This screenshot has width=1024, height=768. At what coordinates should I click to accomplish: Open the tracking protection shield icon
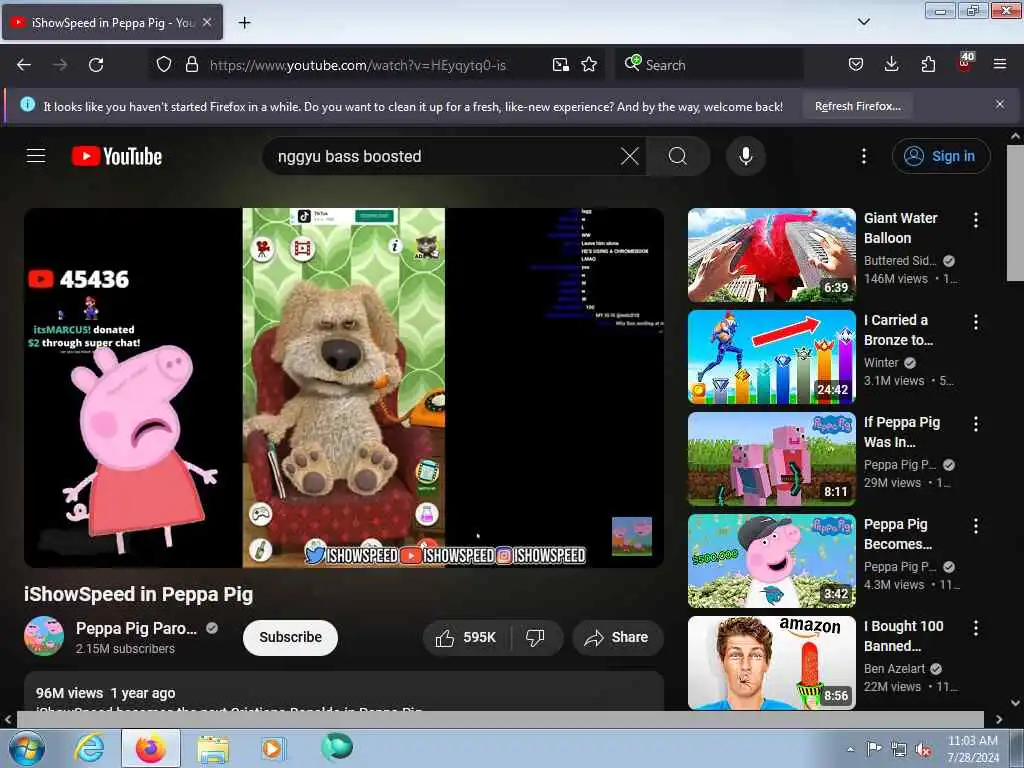(164, 65)
